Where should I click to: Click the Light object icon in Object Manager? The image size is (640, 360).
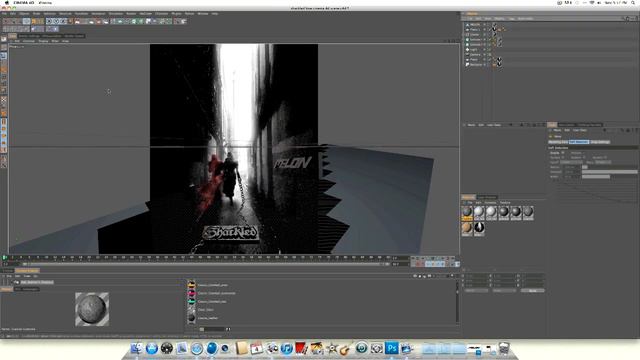click(x=467, y=49)
